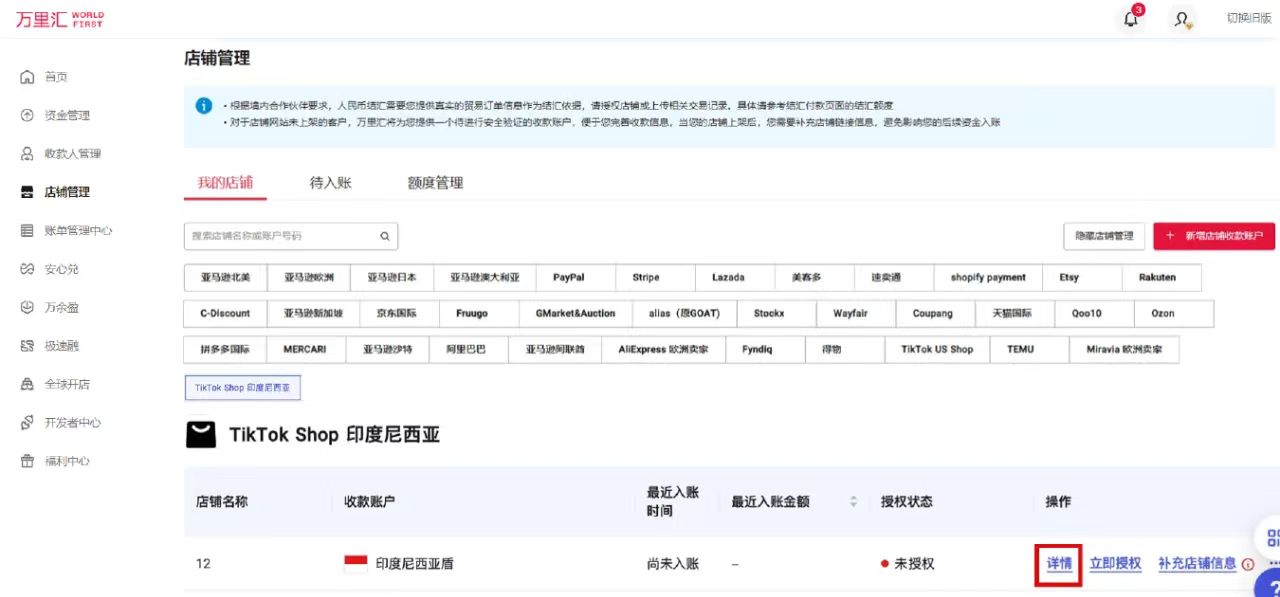
Task: Toggle the TikTok Shop 印度尼西亚 filter
Action: [242, 387]
